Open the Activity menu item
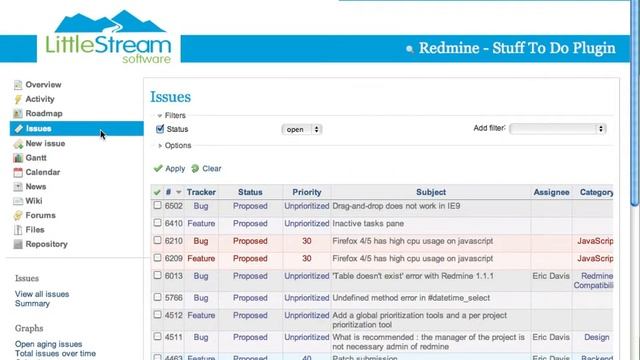640x360 pixels. click(40, 99)
